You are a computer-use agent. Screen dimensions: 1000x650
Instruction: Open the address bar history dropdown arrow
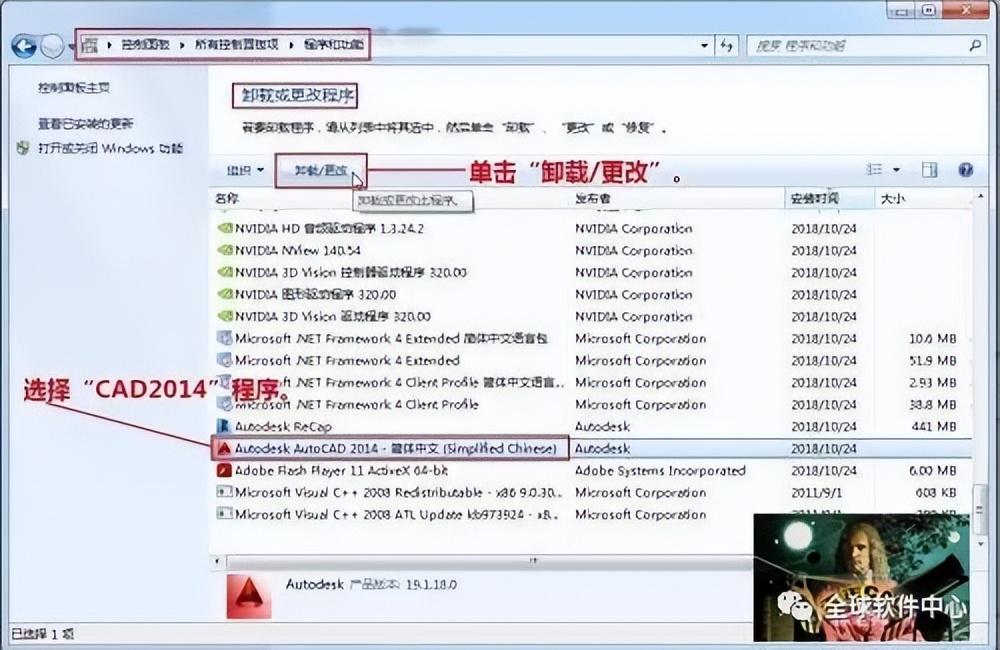tap(704, 45)
